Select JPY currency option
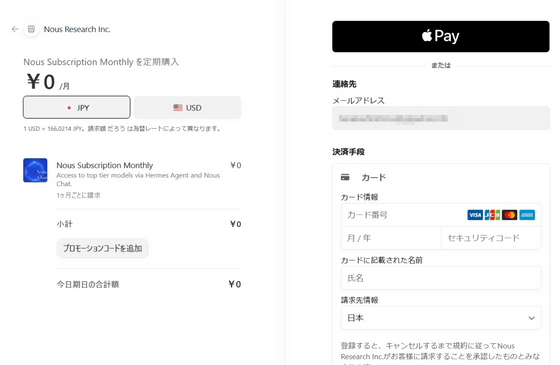The image size is (560, 365). click(x=77, y=107)
